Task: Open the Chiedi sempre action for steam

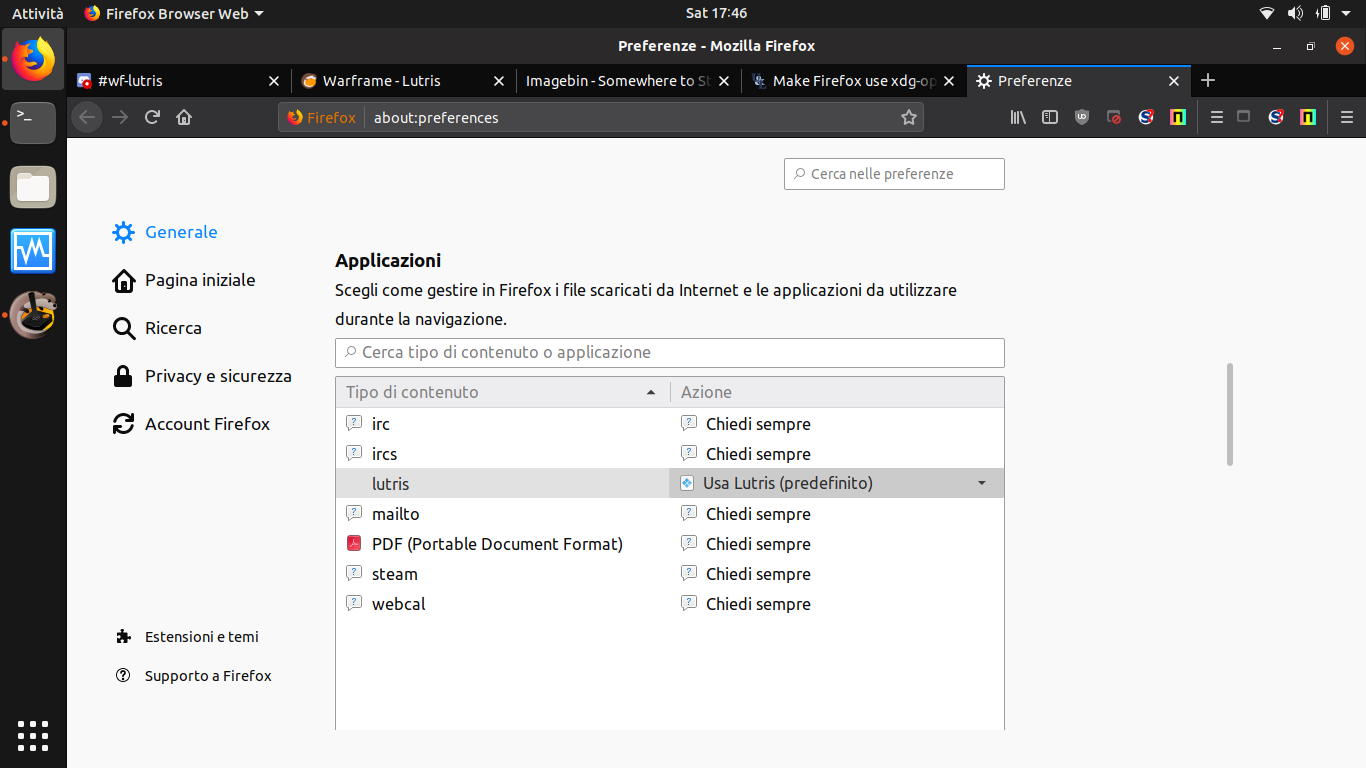Action: pyautogui.click(x=836, y=574)
